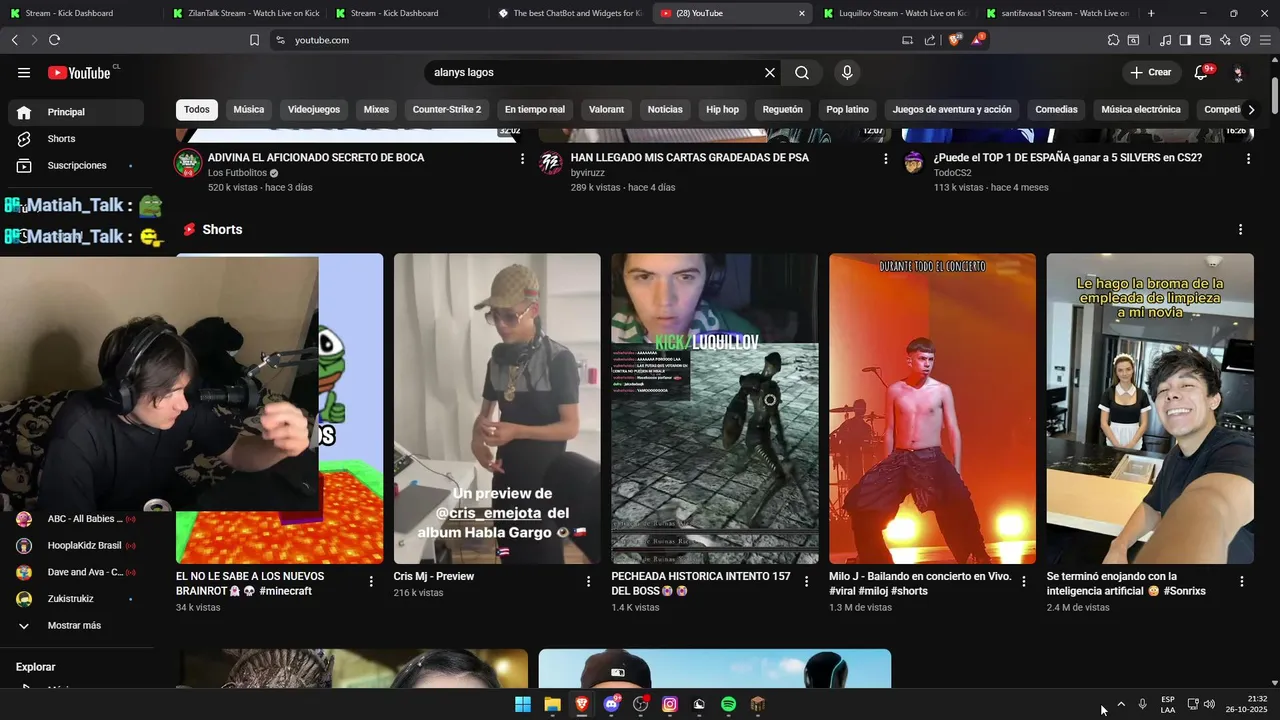Select the Hip hop filter chip
Image resolution: width=1280 pixels, height=720 pixels.
click(723, 110)
